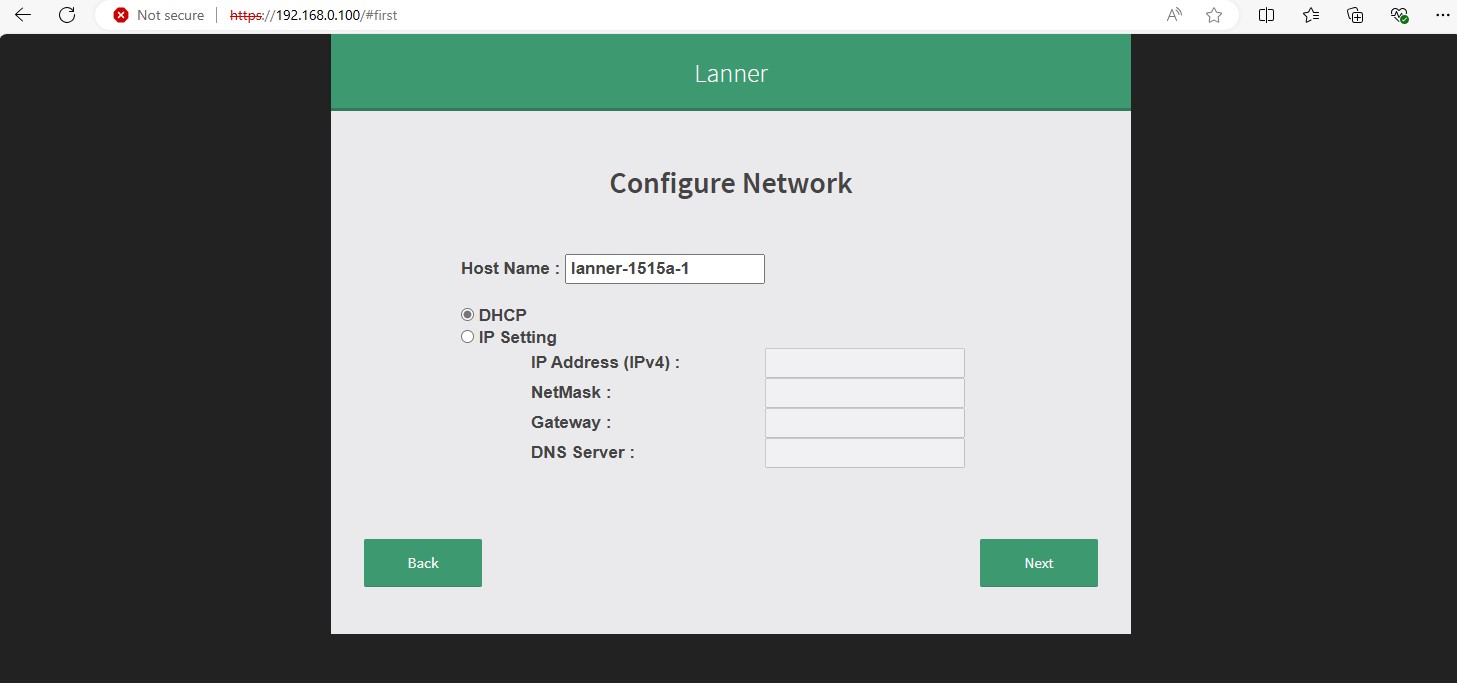1457x683 pixels.
Task: Open the Not secure site info warning
Action: (x=159, y=15)
